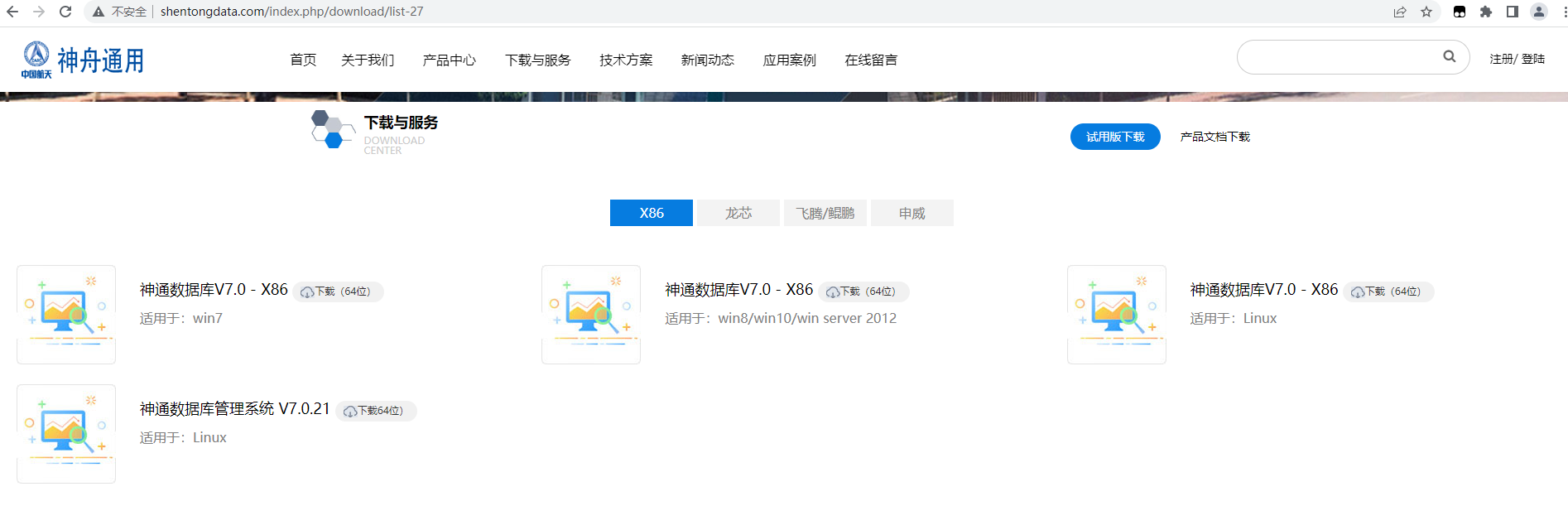
Task: Click 产品文档下载 link
Action: (1215, 137)
